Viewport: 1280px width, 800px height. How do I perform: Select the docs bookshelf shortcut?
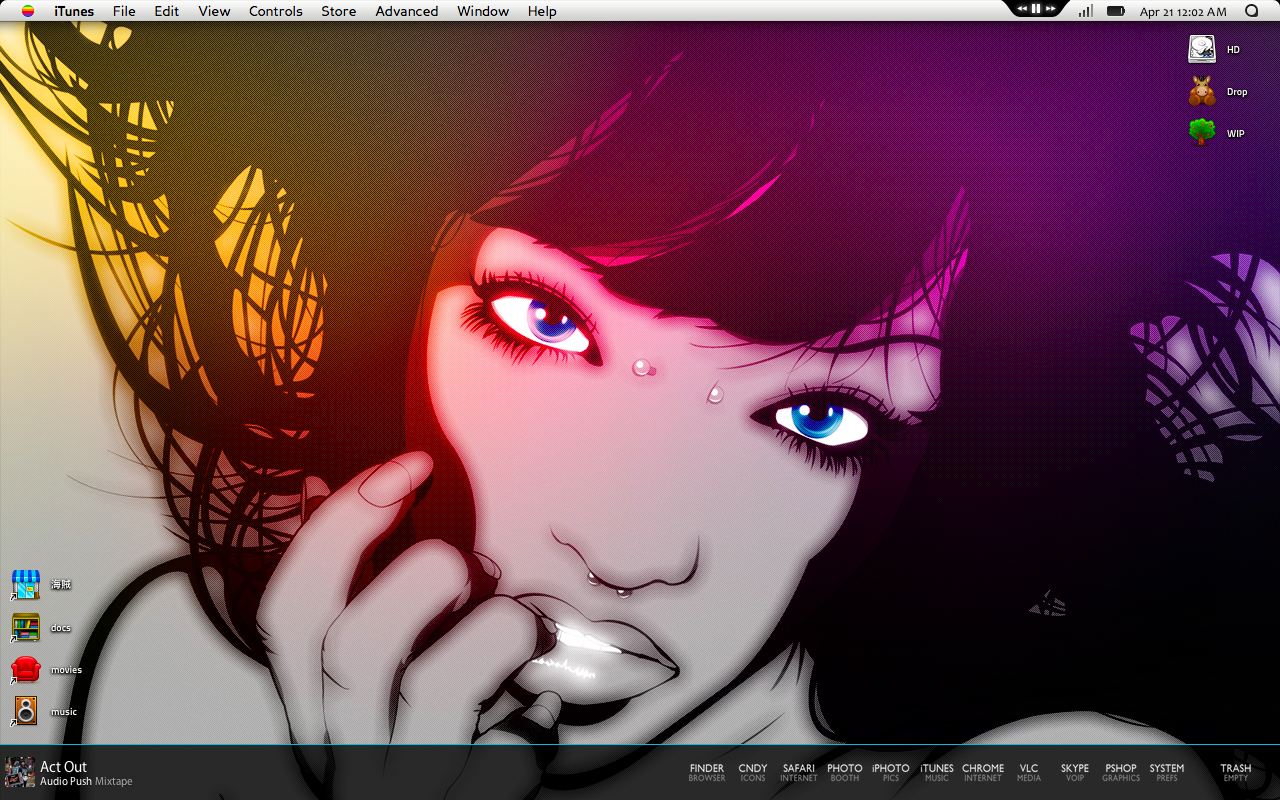[25, 628]
